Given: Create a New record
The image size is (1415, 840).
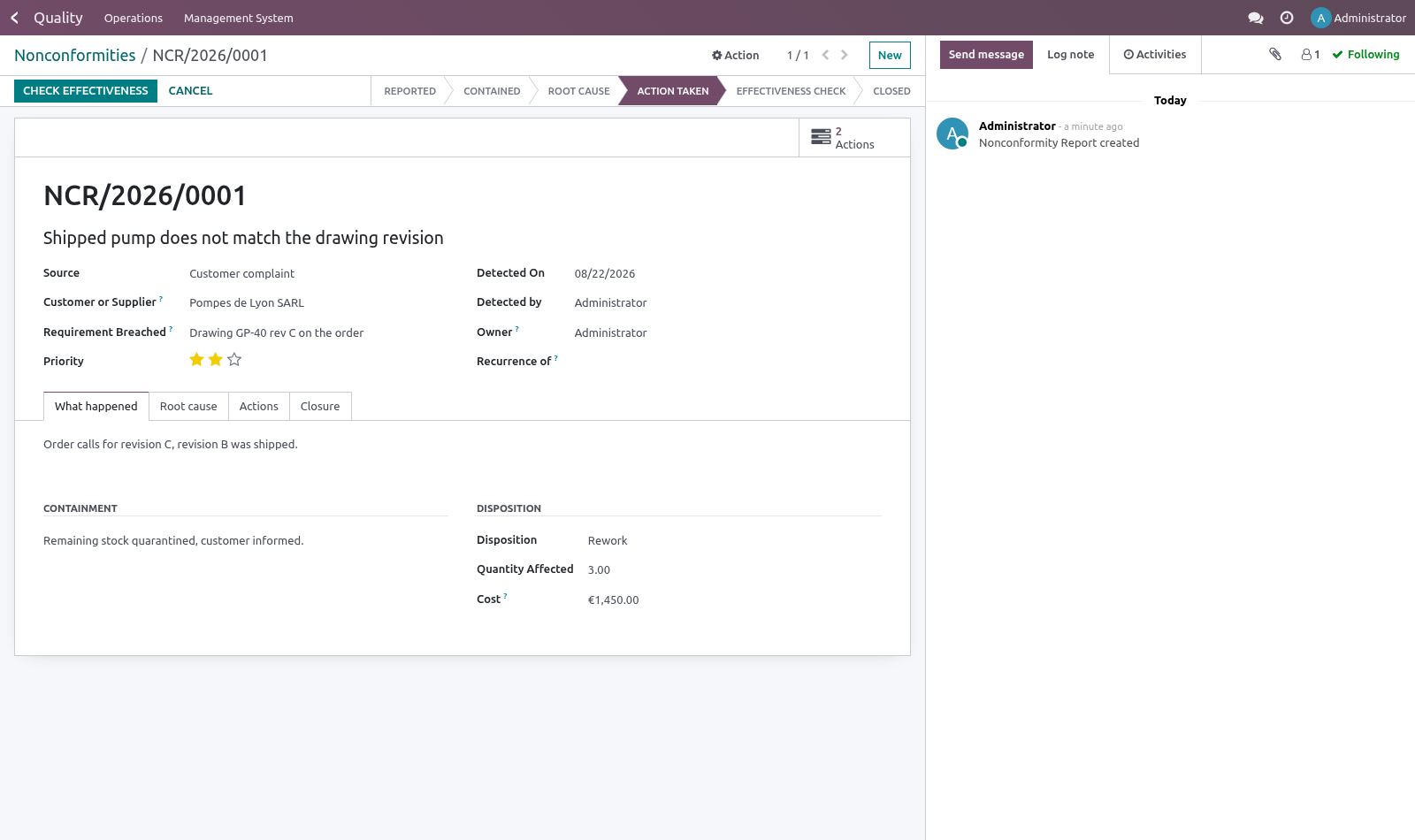Looking at the screenshot, I should [890, 55].
